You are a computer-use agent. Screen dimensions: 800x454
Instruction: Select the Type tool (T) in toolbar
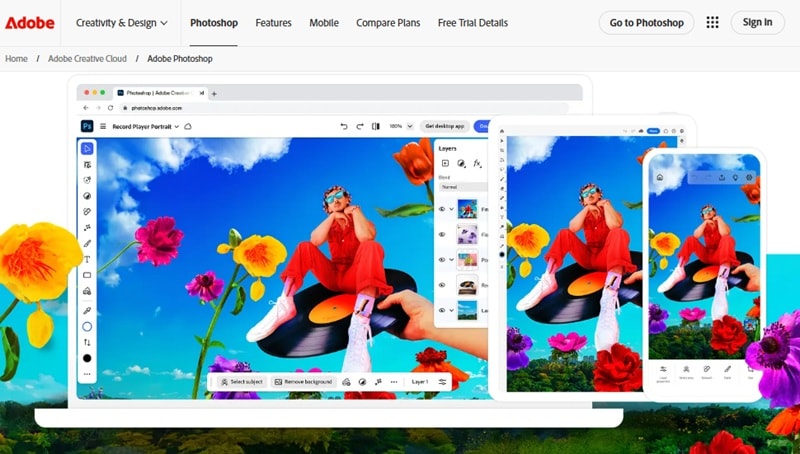(x=87, y=259)
